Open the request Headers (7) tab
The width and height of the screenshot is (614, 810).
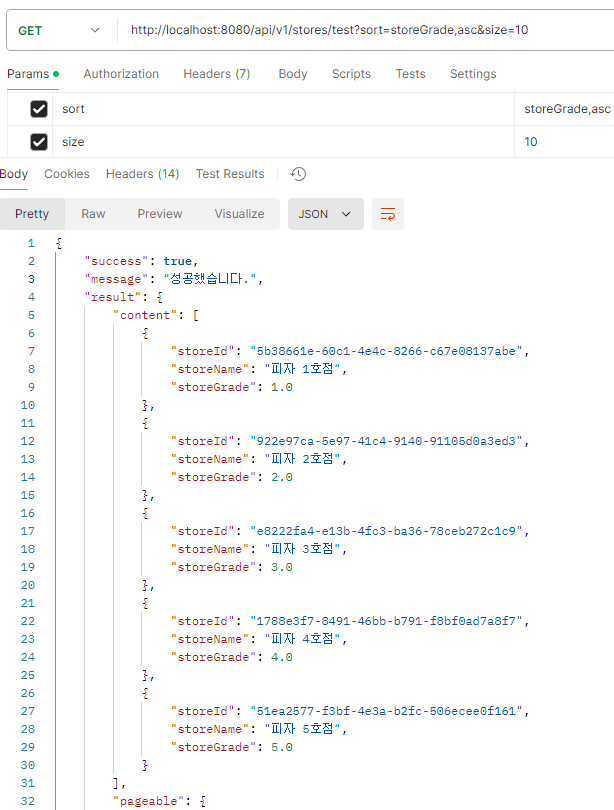tap(216, 74)
